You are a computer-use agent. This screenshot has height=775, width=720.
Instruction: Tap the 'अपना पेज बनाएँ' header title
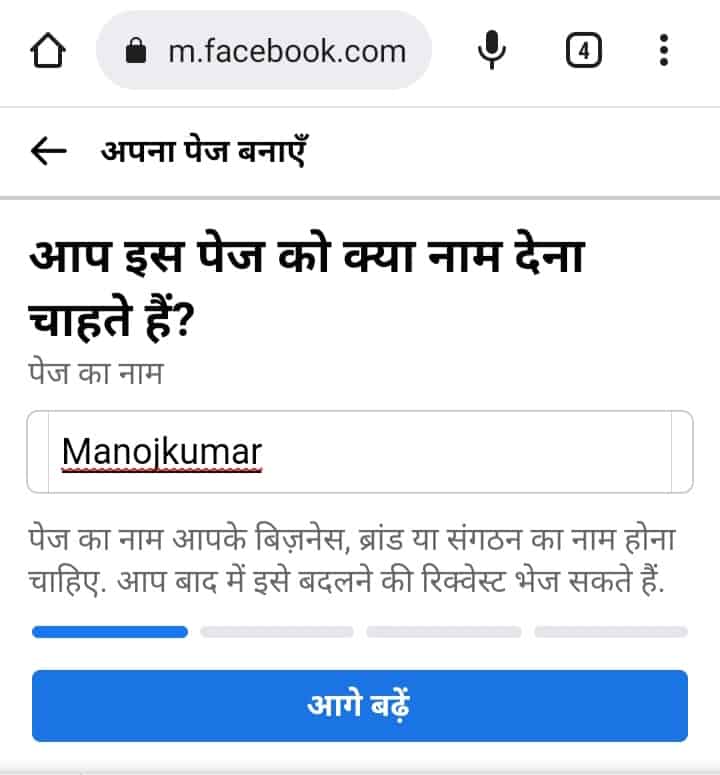(205, 151)
